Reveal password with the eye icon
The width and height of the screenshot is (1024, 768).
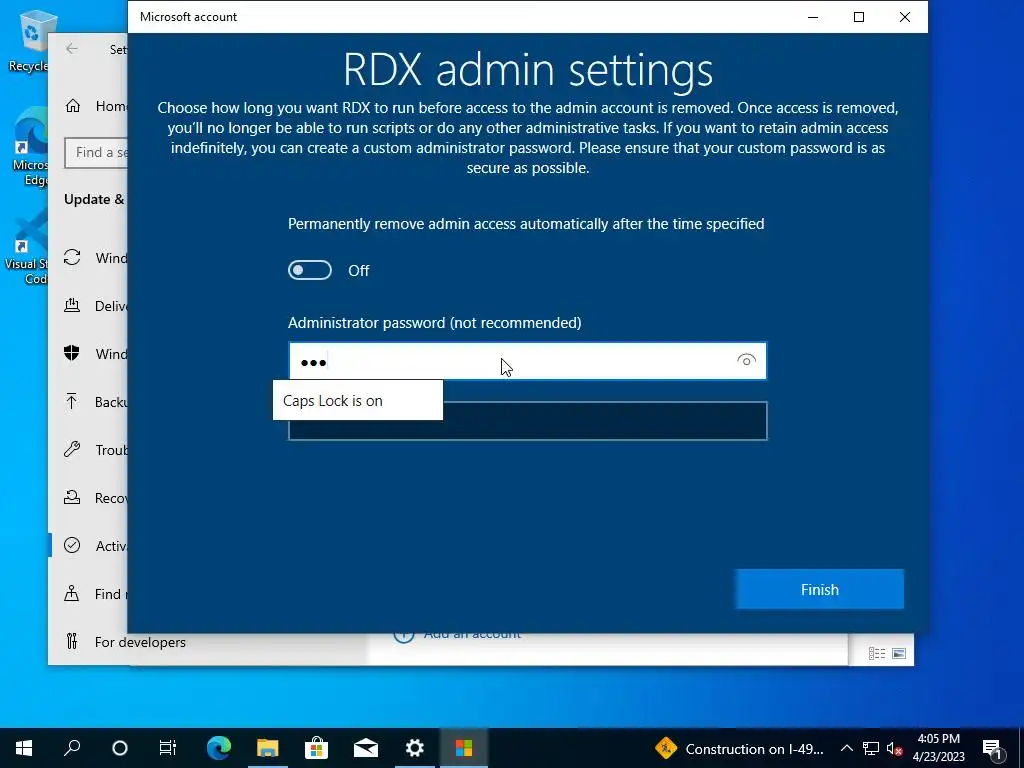[746, 360]
